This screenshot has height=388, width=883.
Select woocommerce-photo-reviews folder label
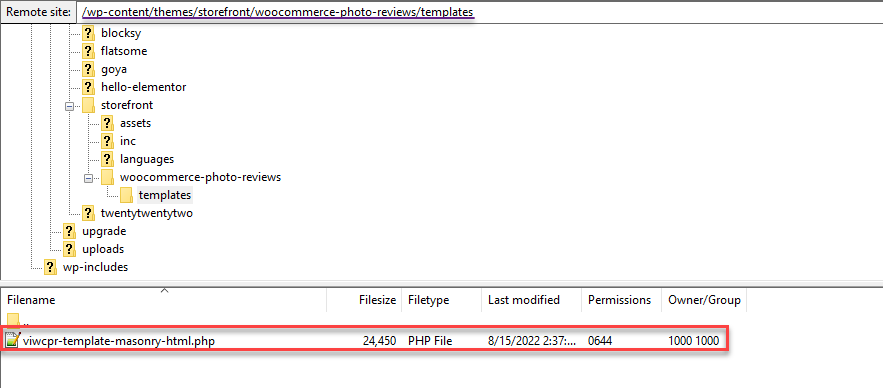[200, 177]
